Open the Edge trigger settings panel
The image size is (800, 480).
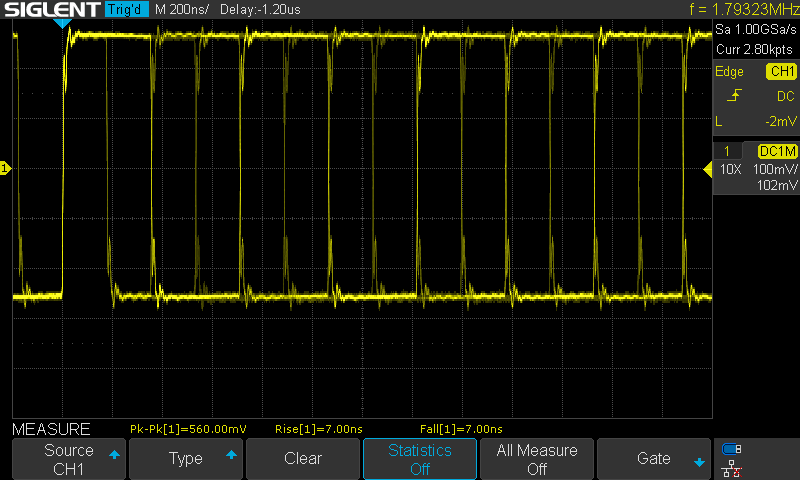click(730, 72)
